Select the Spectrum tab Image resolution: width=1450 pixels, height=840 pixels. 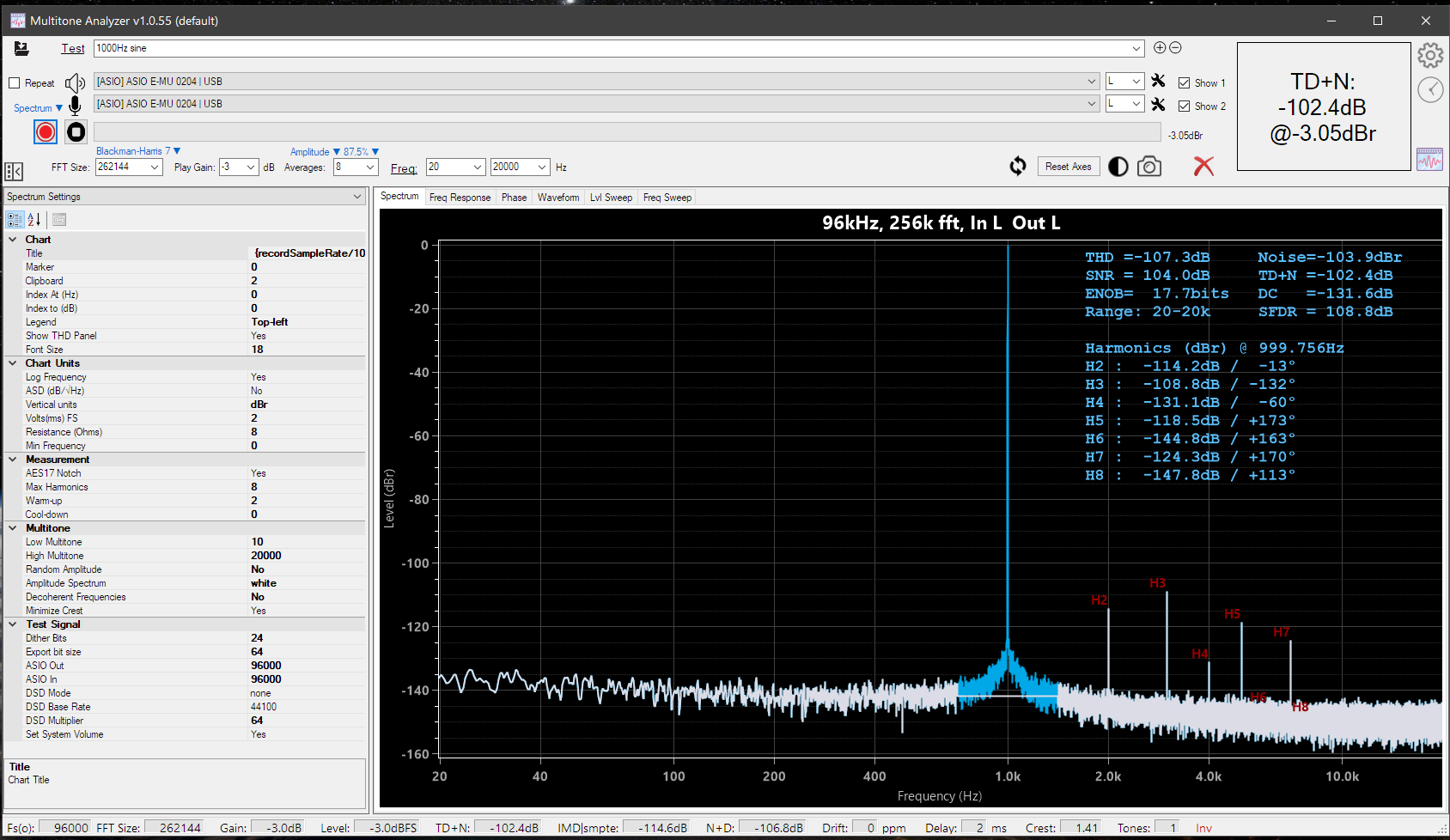[399, 197]
